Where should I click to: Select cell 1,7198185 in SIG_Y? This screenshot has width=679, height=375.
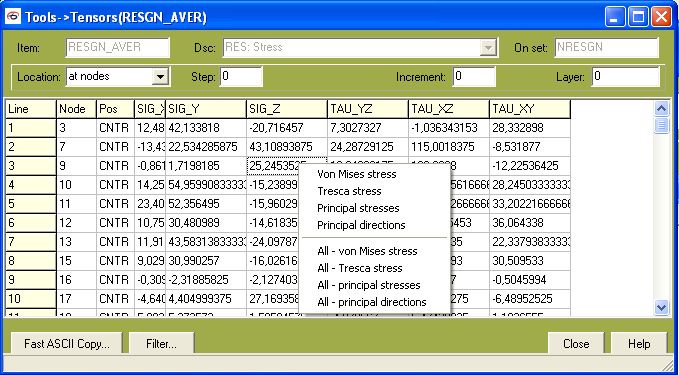206,166
